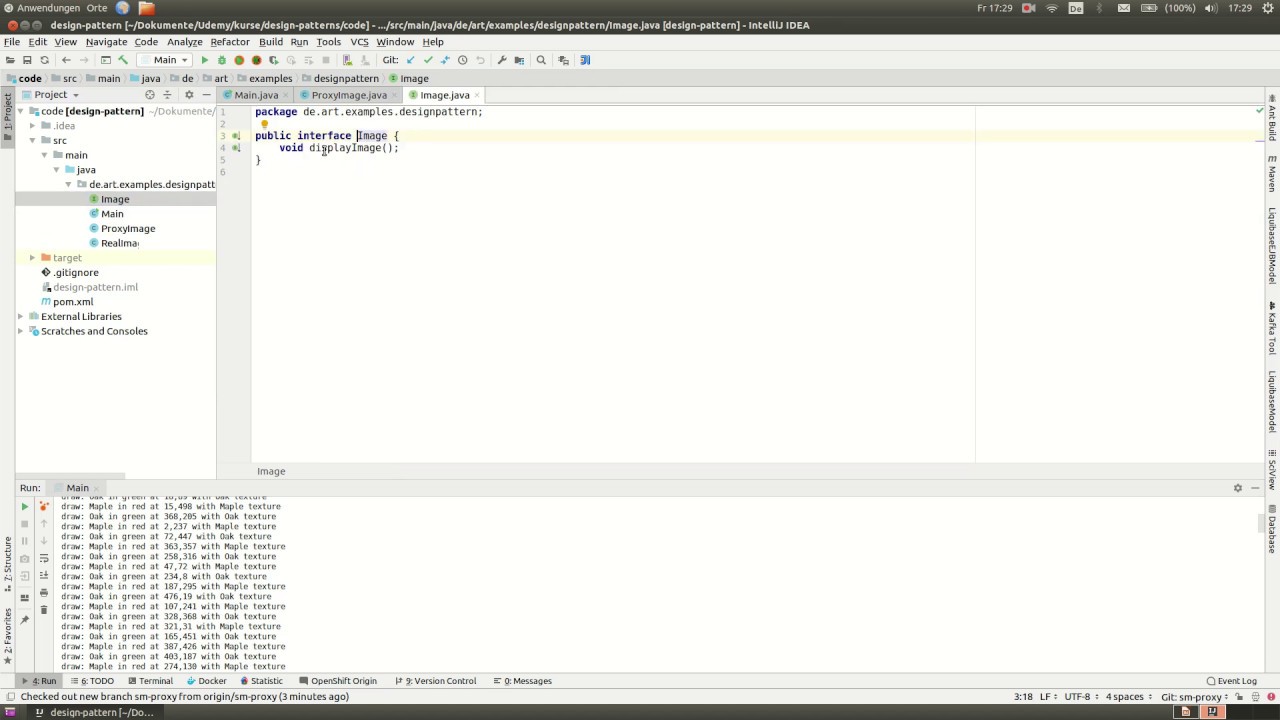Click designpattern in the navigation breadcrumb
This screenshot has height=720, width=1280.
click(x=346, y=78)
